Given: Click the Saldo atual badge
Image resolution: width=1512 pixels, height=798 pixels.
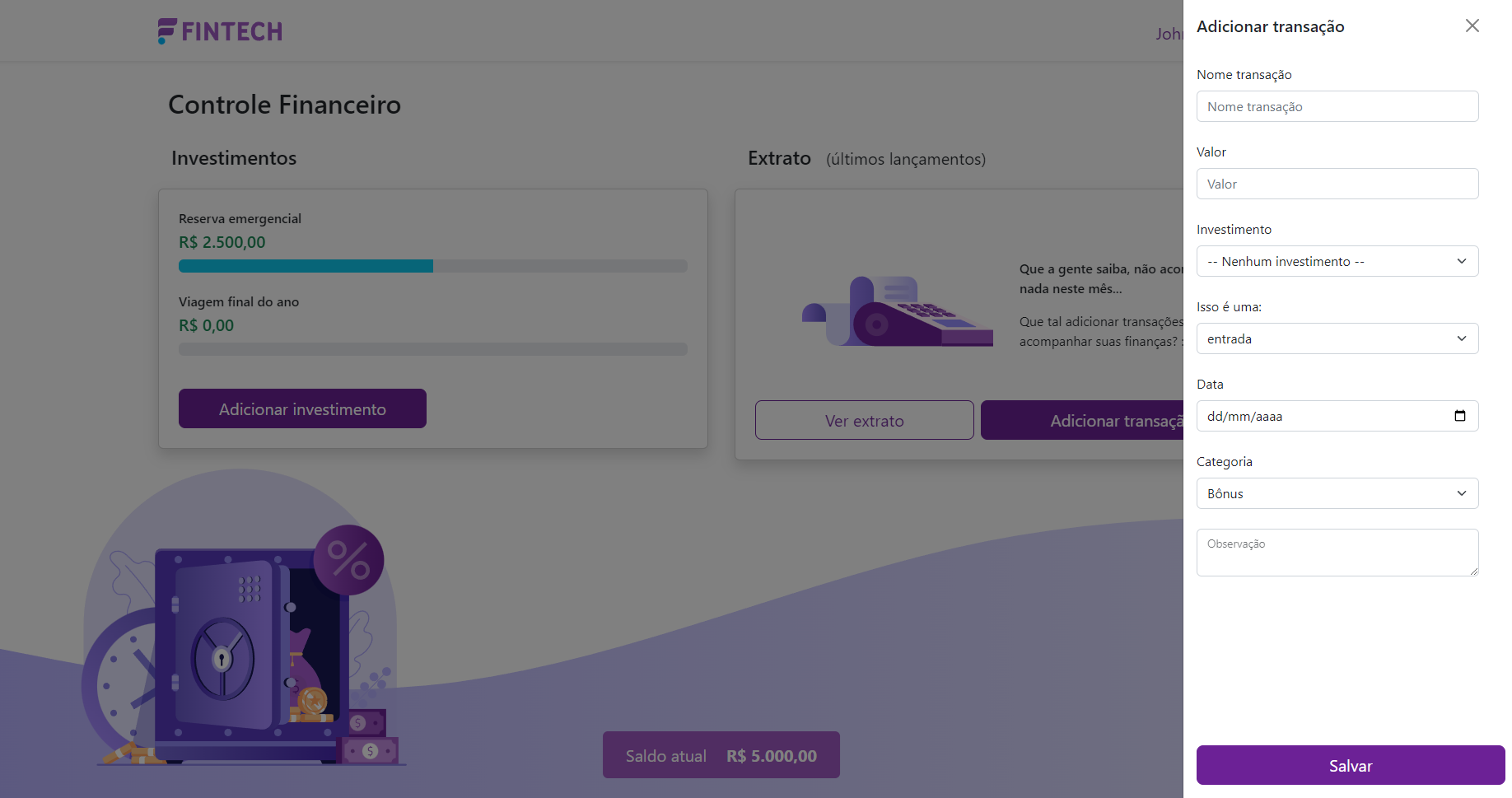Looking at the screenshot, I should 721,755.
